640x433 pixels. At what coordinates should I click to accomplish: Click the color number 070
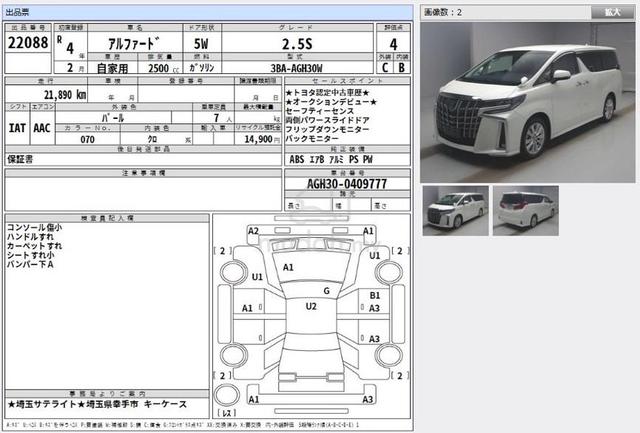click(x=87, y=140)
